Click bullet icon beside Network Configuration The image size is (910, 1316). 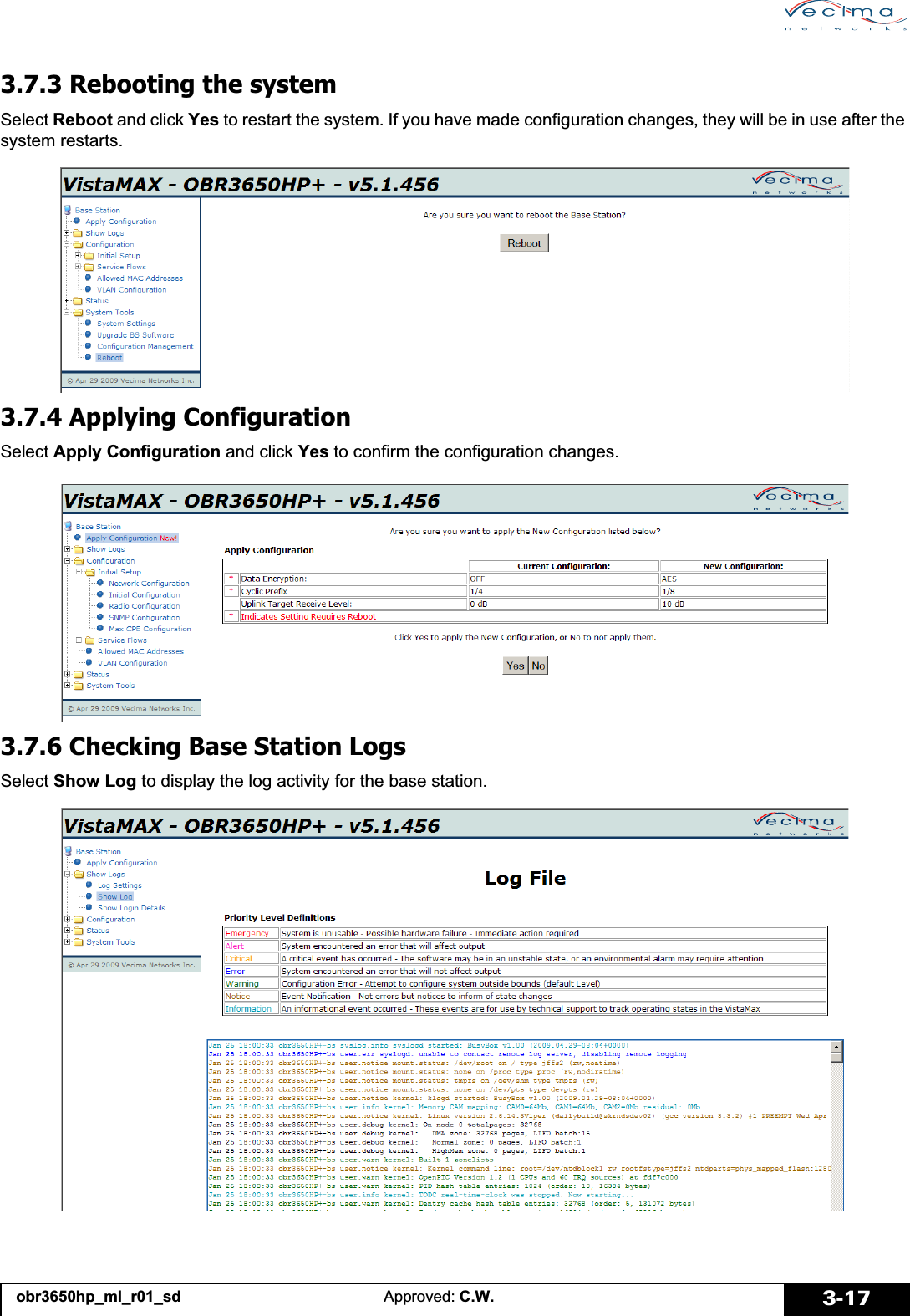tap(100, 583)
